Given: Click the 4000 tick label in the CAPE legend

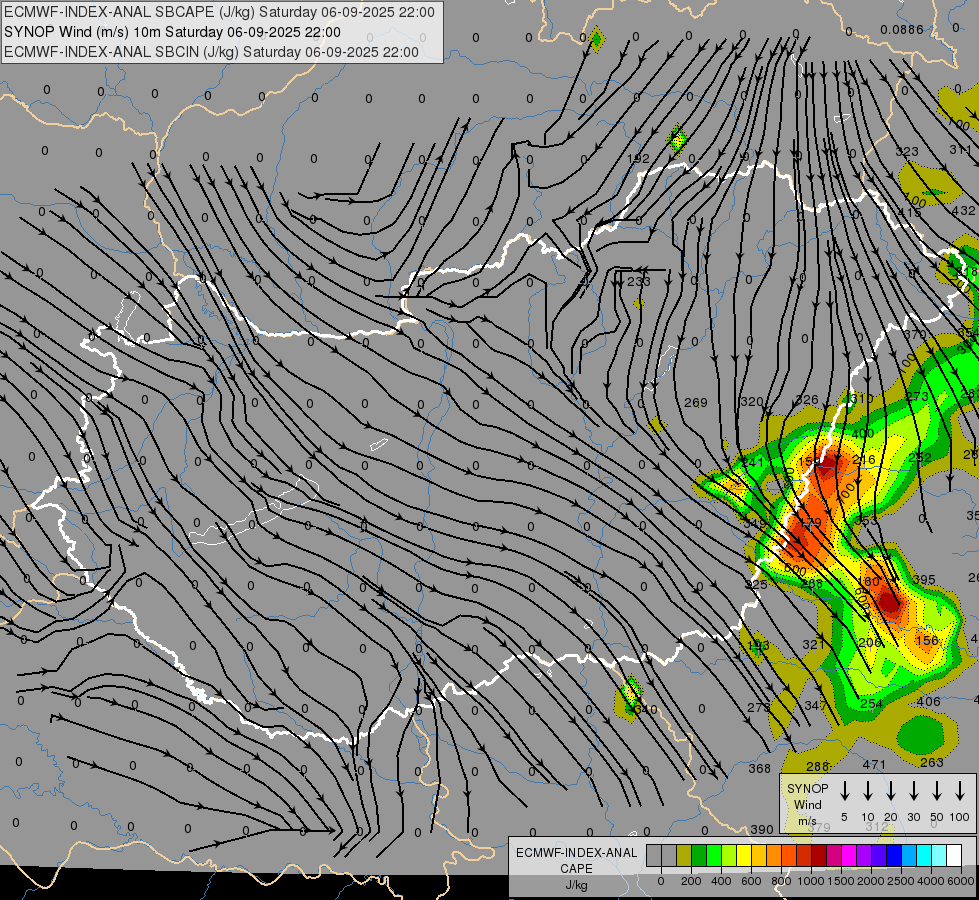Looking at the screenshot, I should coord(931,881).
